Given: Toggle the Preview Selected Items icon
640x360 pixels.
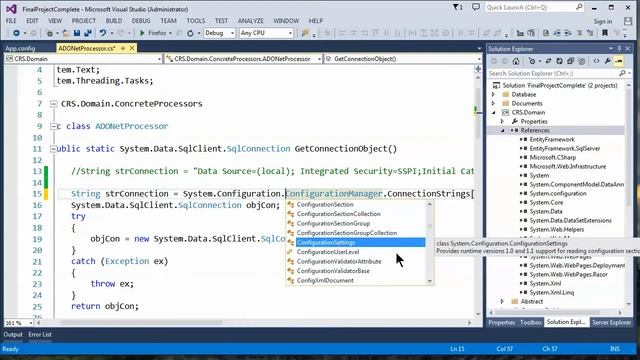Looking at the screenshot, I should [619, 61].
